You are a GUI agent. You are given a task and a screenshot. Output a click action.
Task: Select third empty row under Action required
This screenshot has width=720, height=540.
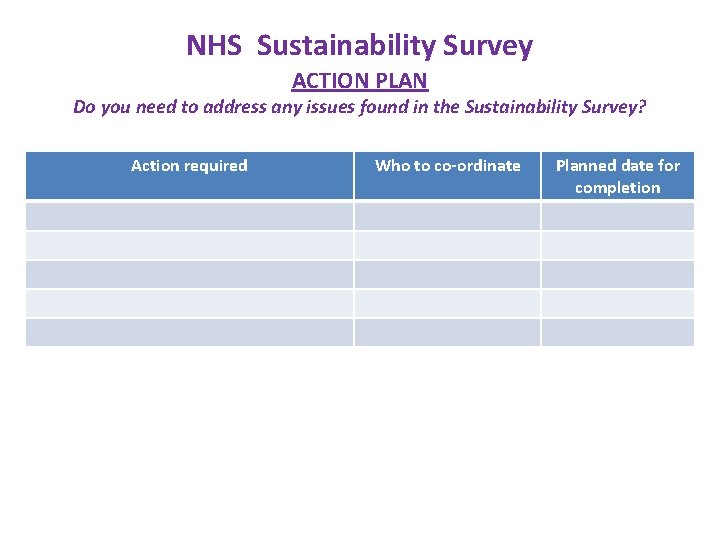189,275
